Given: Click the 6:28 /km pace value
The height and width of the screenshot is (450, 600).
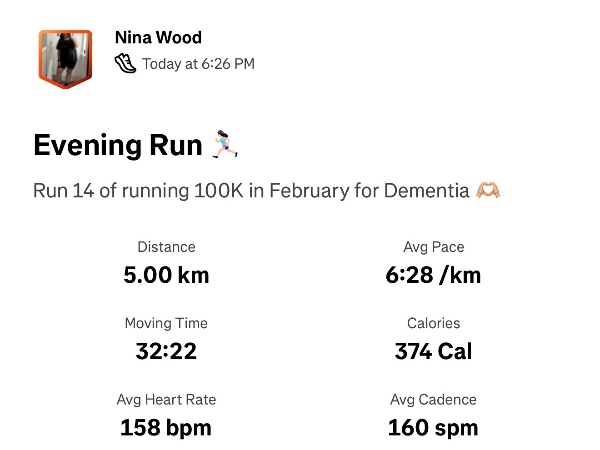Looking at the screenshot, I should pyautogui.click(x=433, y=275).
